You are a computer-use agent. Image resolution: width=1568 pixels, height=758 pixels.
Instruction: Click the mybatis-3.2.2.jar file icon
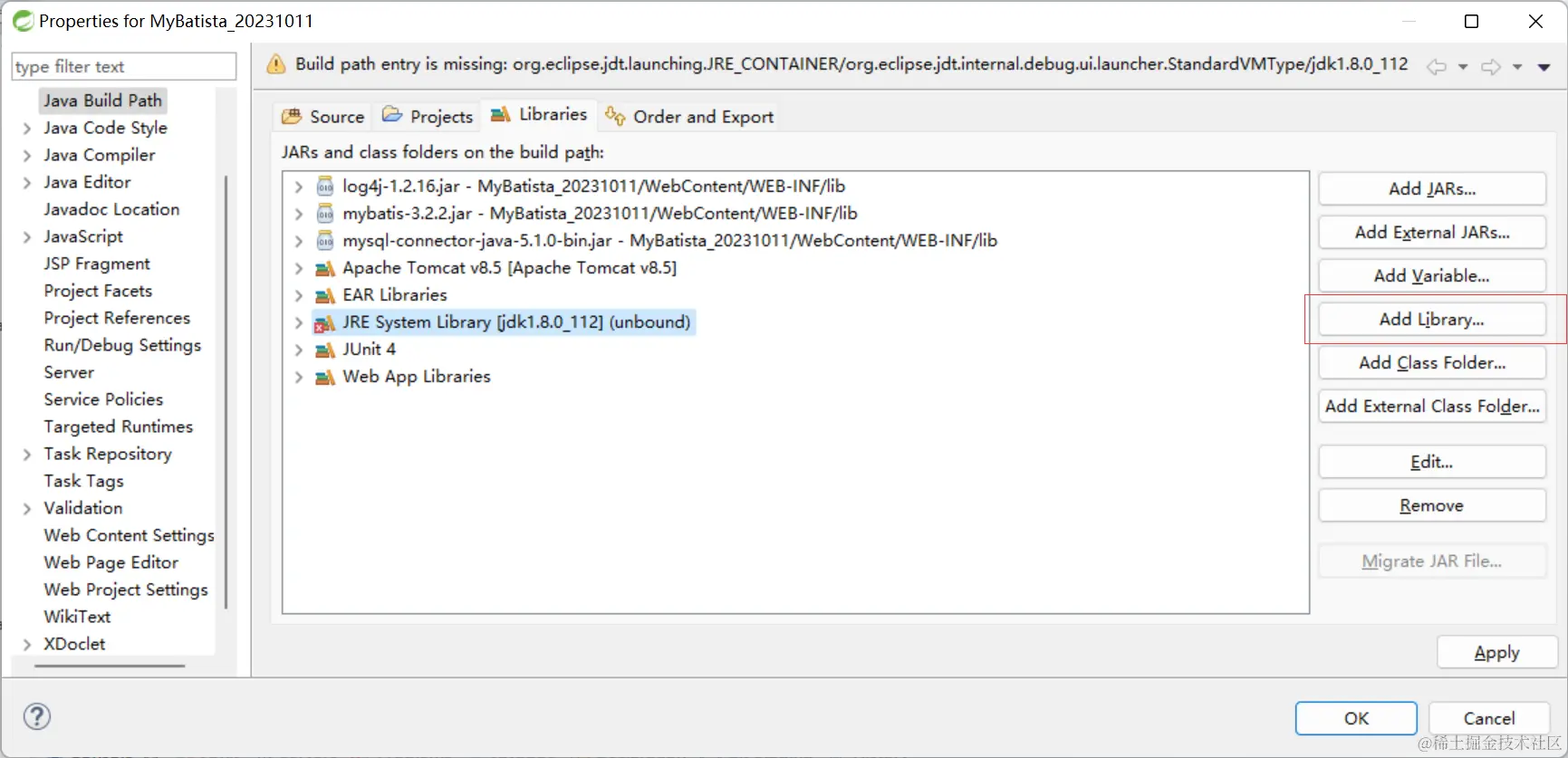pyautogui.click(x=325, y=214)
